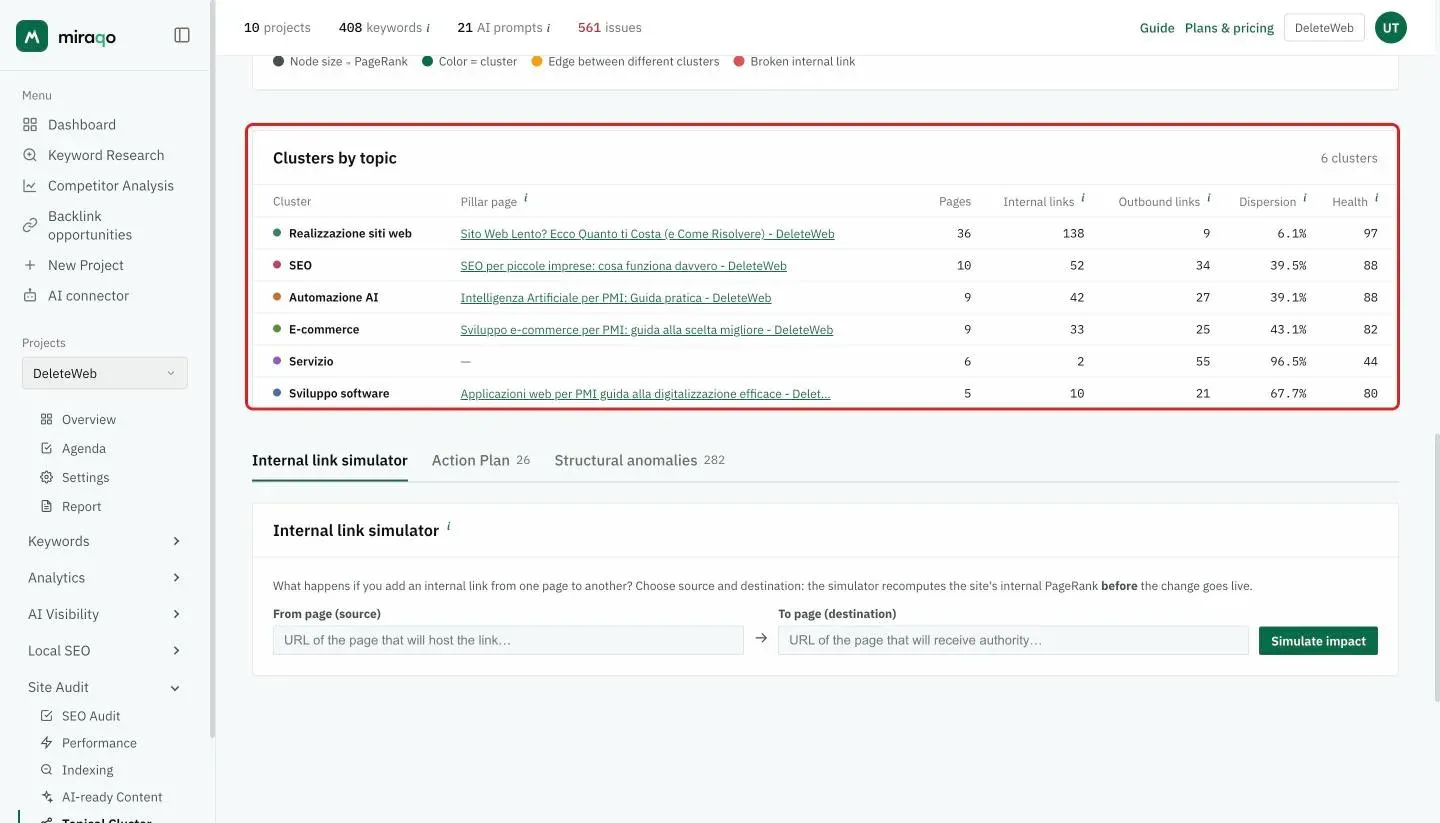The width and height of the screenshot is (1440, 823).
Task: Switch to the Action Plan tab
Action: [x=481, y=460]
